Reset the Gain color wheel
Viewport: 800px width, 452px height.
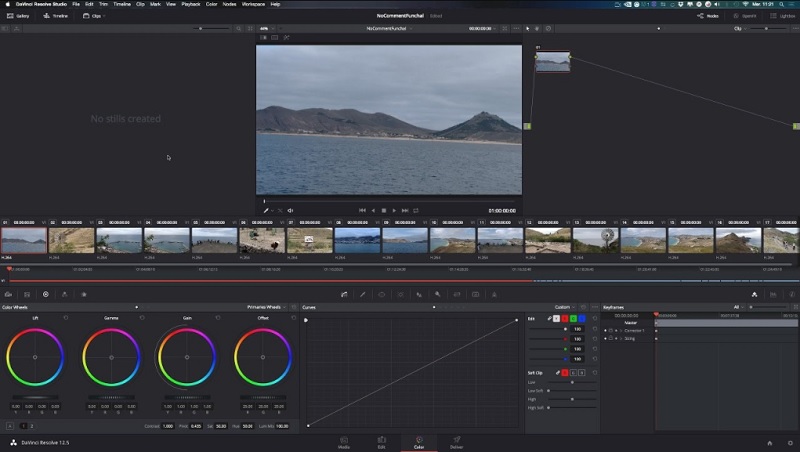click(x=218, y=318)
